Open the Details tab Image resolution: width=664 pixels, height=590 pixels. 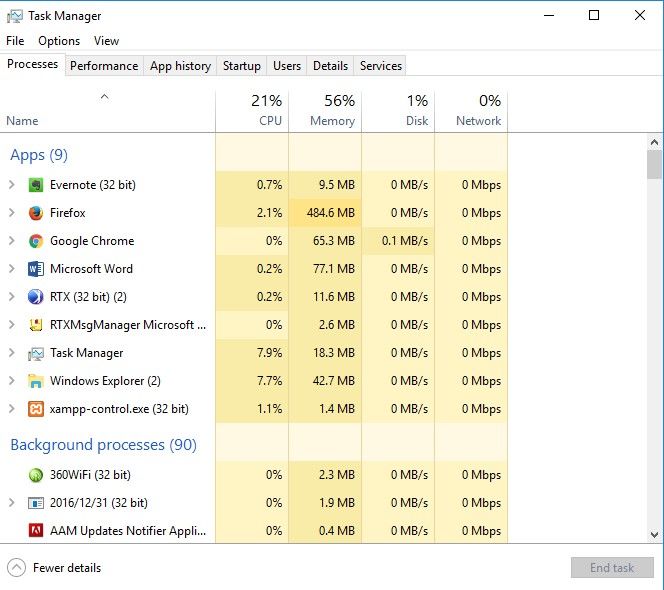(330, 66)
